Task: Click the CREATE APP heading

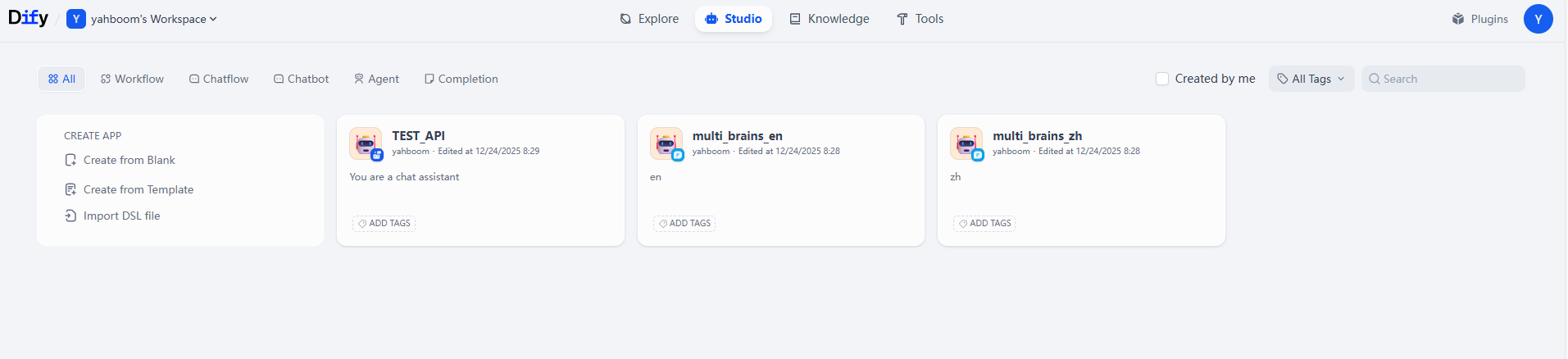Action: [93, 136]
